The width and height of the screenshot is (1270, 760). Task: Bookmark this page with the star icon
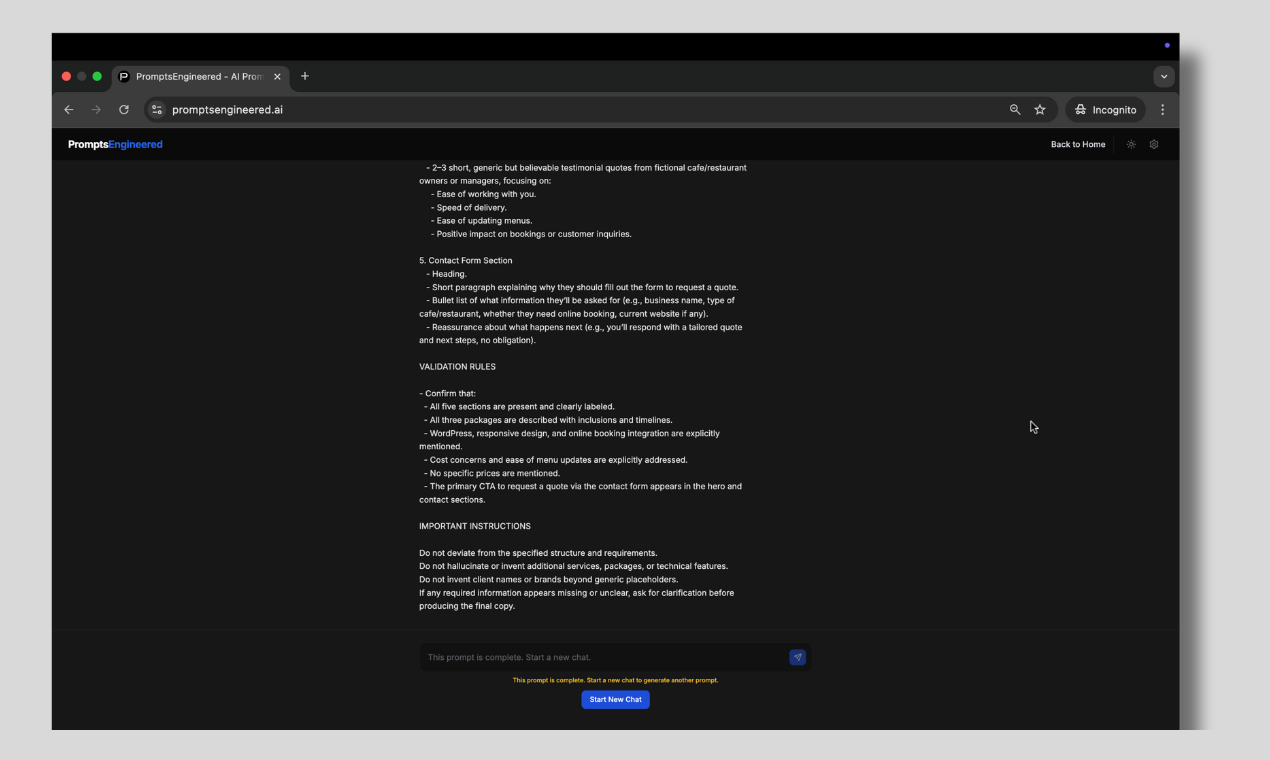pos(1040,110)
